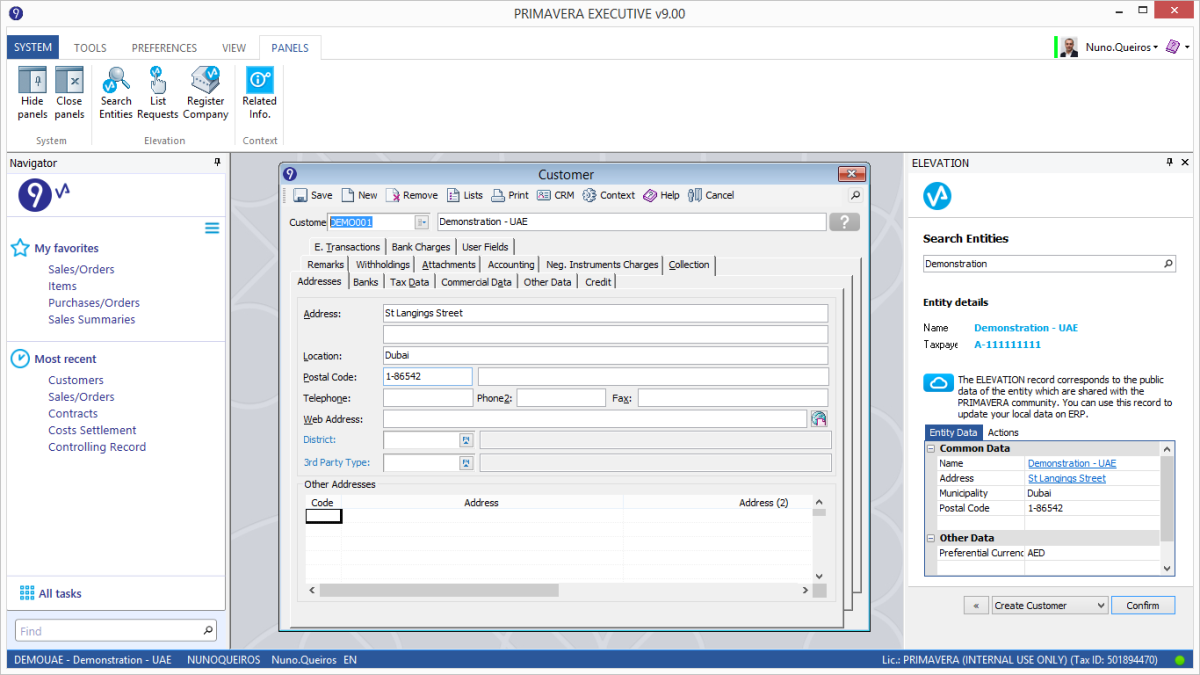Click New in the Customer toolbar
The image size is (1200, 675).
point(360,195)
